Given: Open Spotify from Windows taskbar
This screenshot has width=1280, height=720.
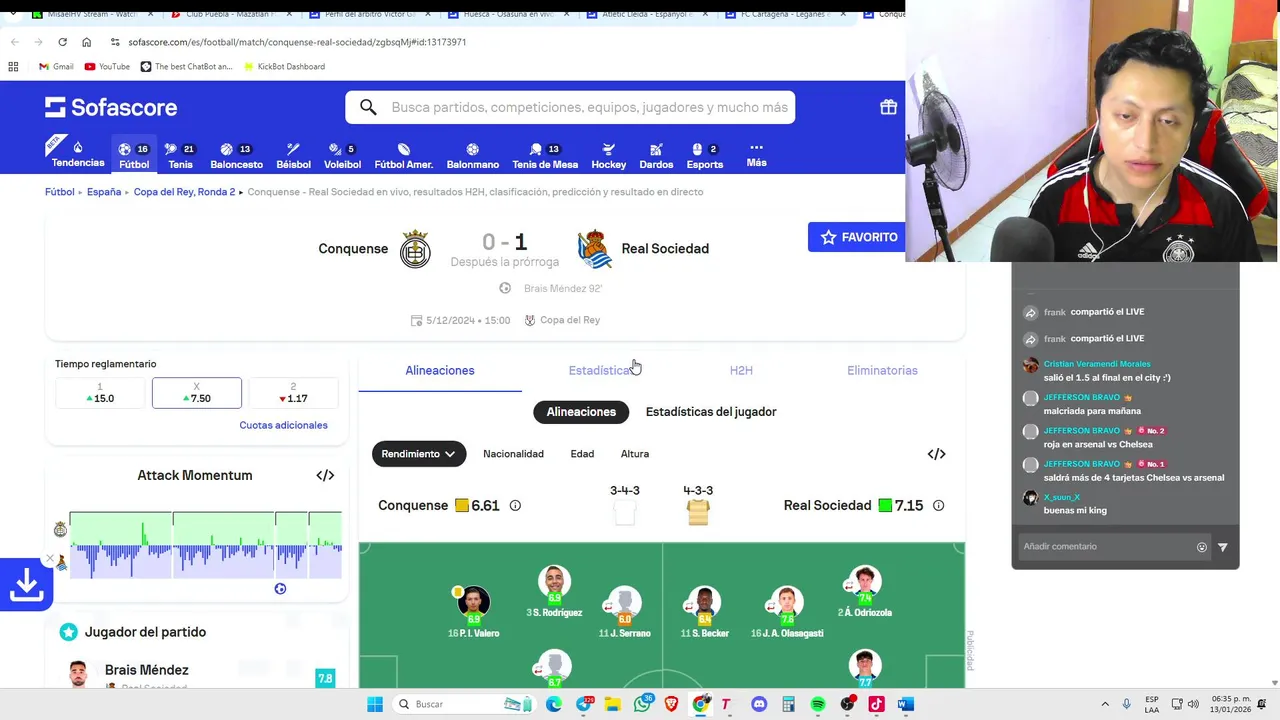Looking at the screenshot, I should click(818, 704).
